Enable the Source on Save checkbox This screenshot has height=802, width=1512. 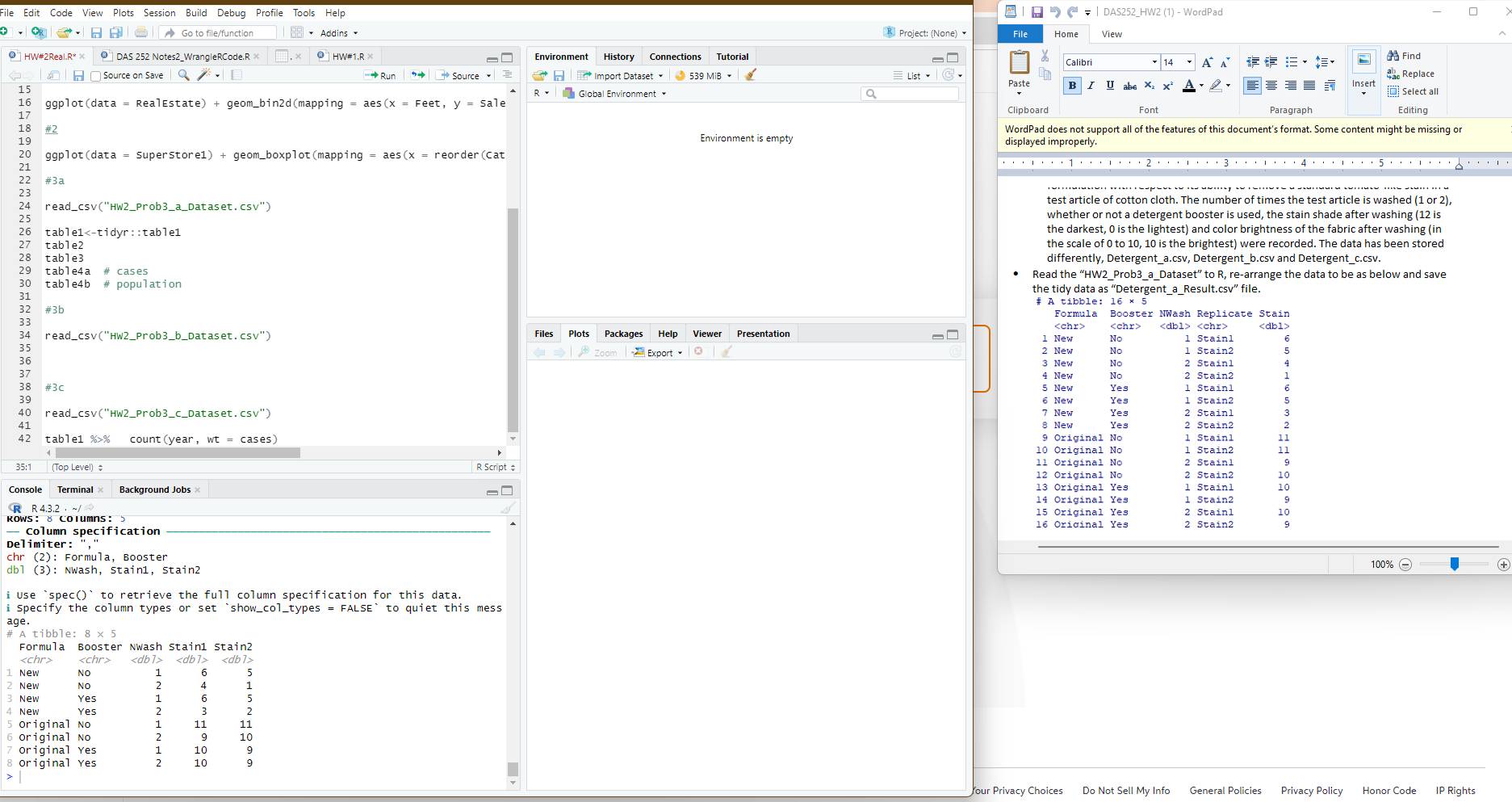tap(94, 74)
